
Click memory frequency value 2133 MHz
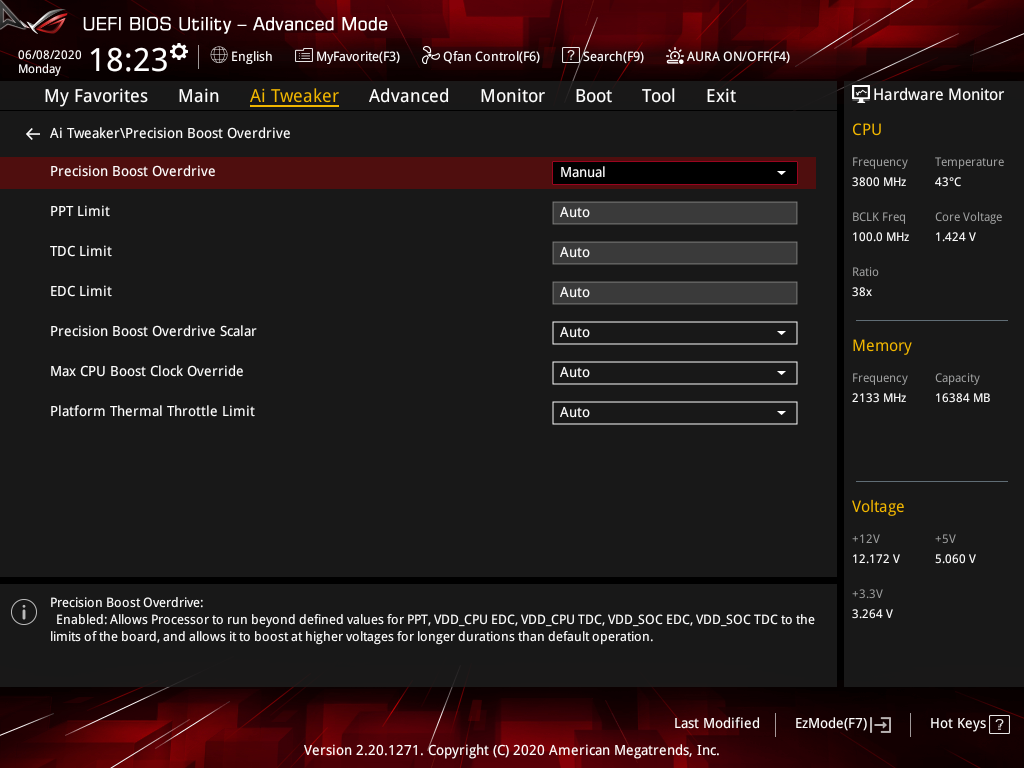878,398
